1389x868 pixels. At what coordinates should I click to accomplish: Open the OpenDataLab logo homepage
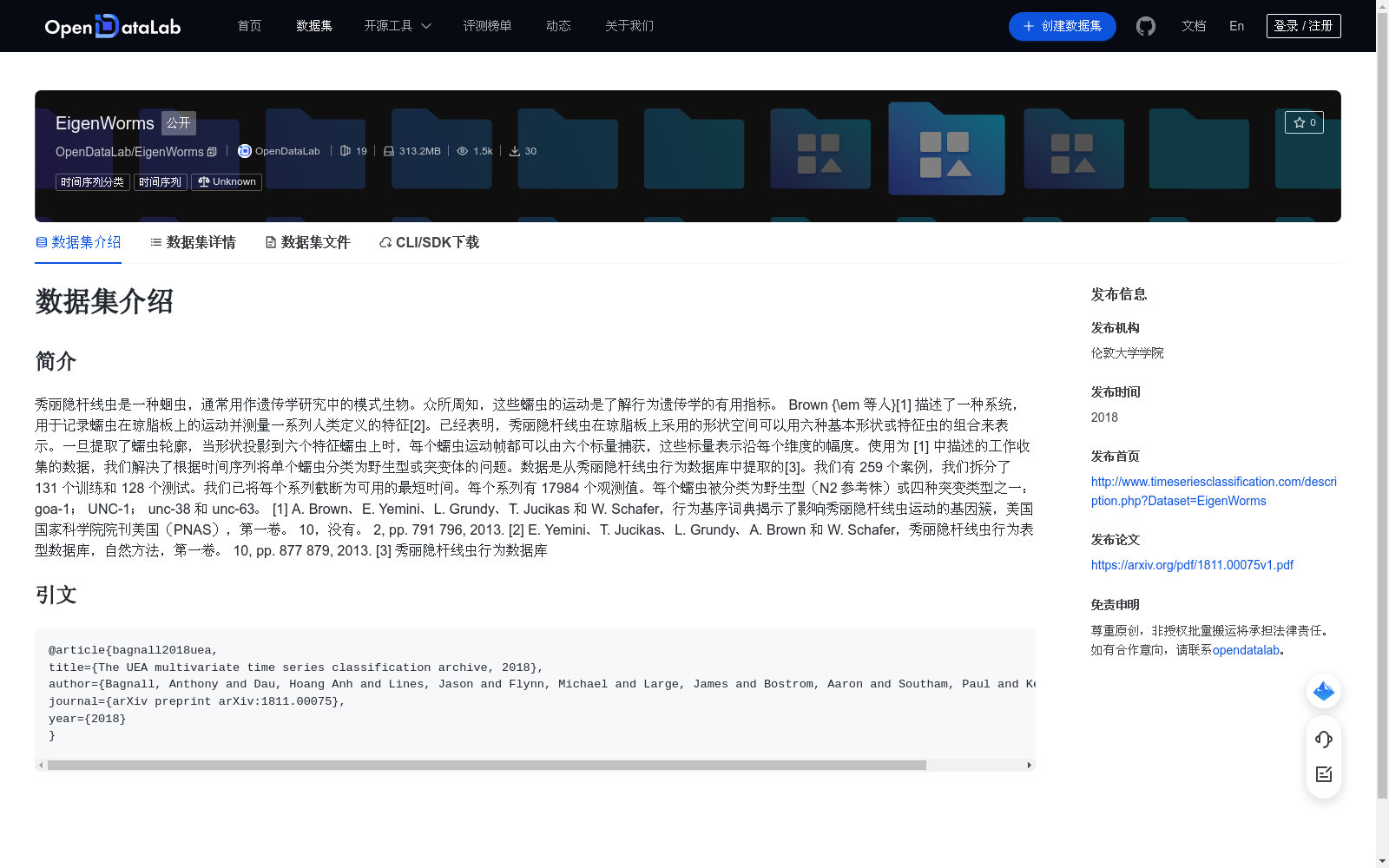113,26
